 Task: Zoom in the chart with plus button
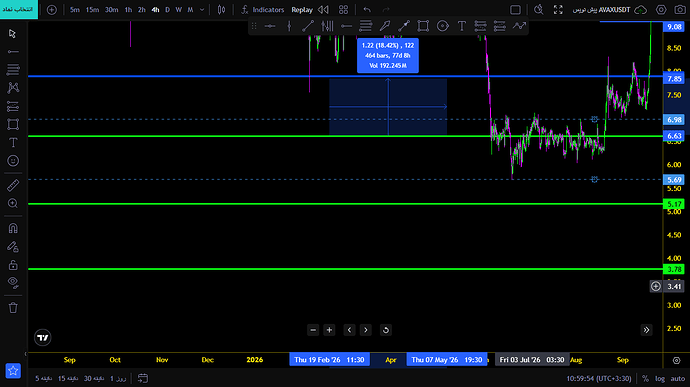(x=329, y=330)
